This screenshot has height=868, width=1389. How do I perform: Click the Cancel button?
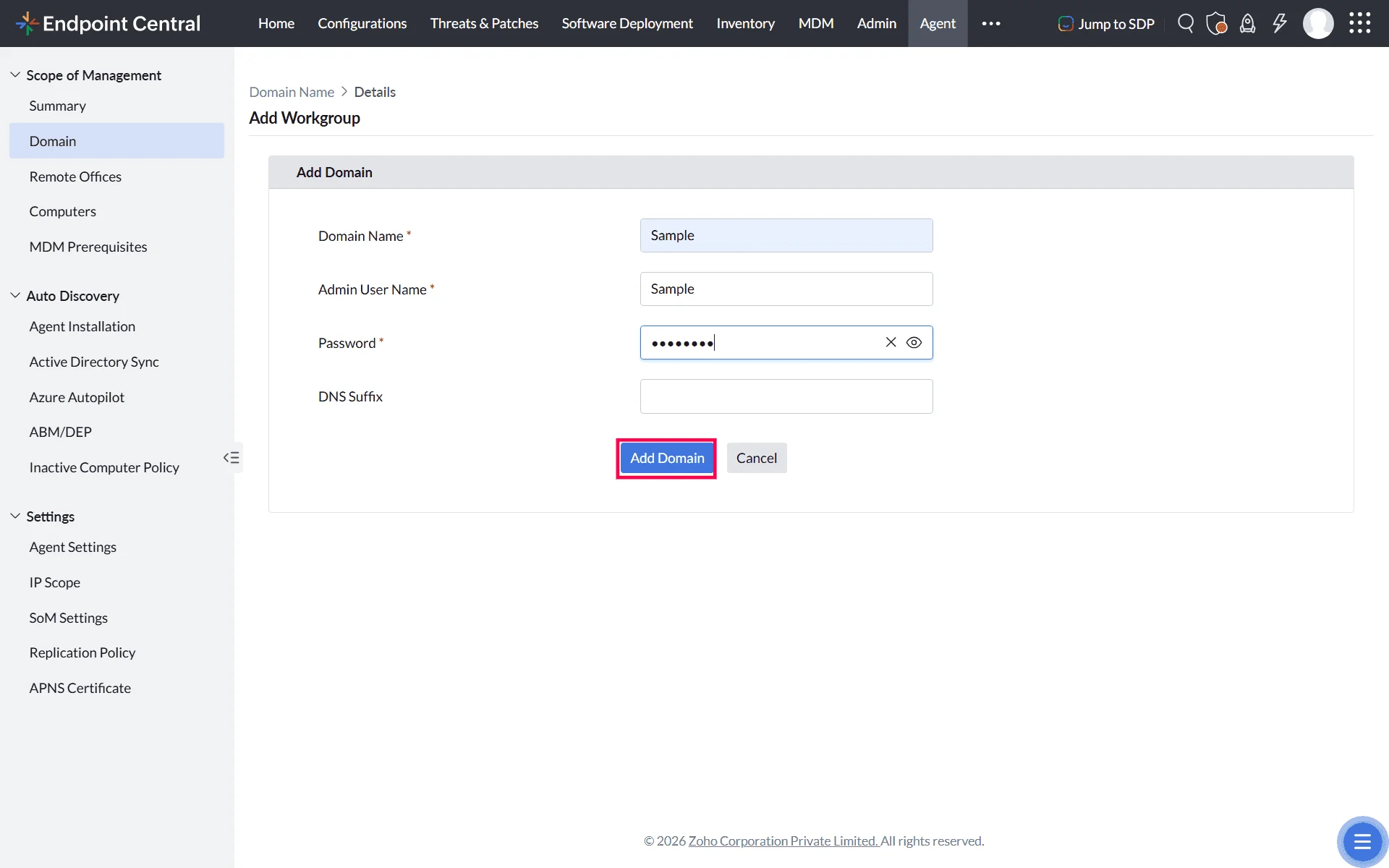click(x=757, y=458)
